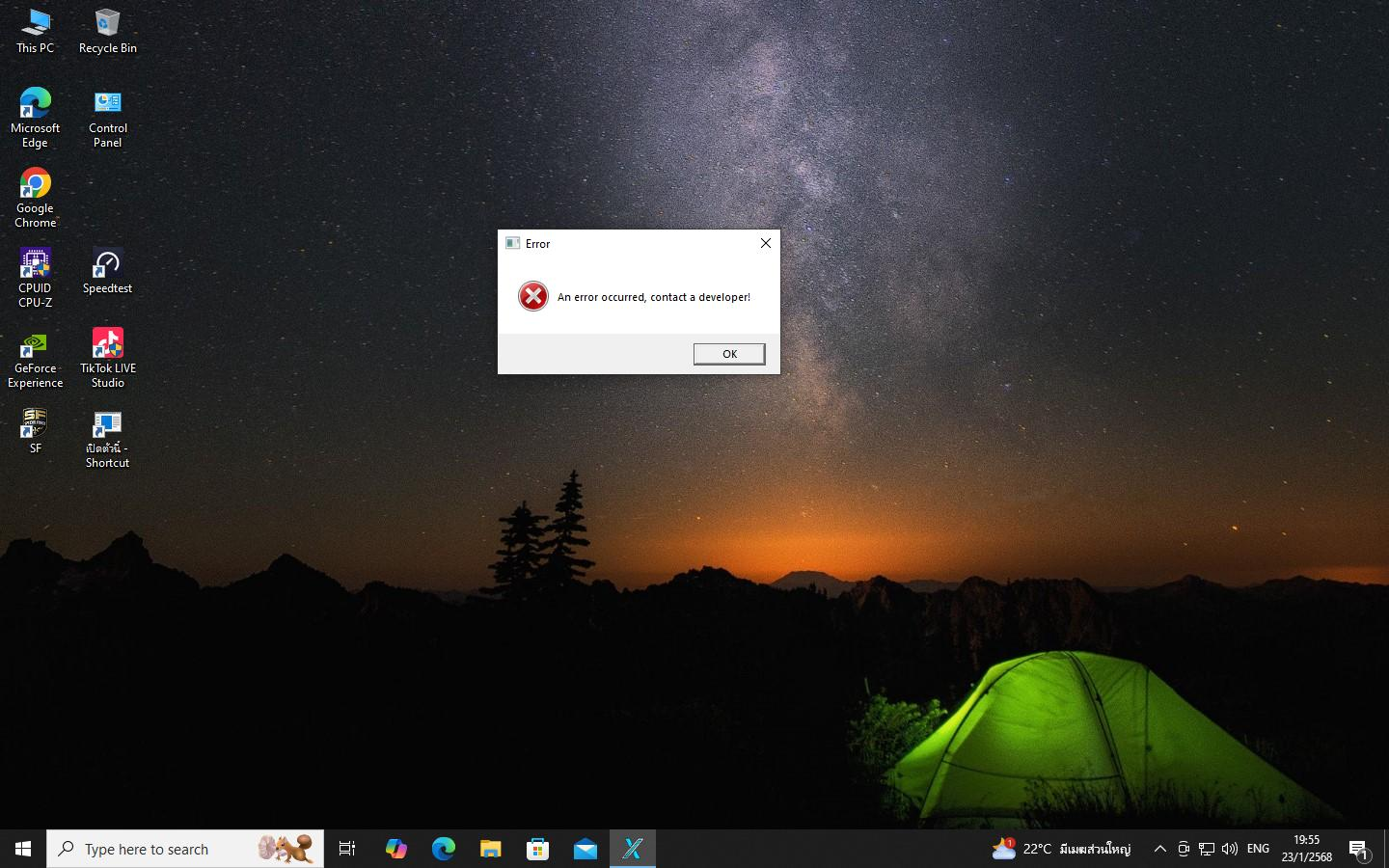Click OK in the Error dialog
1389x868 pixels.
[729, 354]
